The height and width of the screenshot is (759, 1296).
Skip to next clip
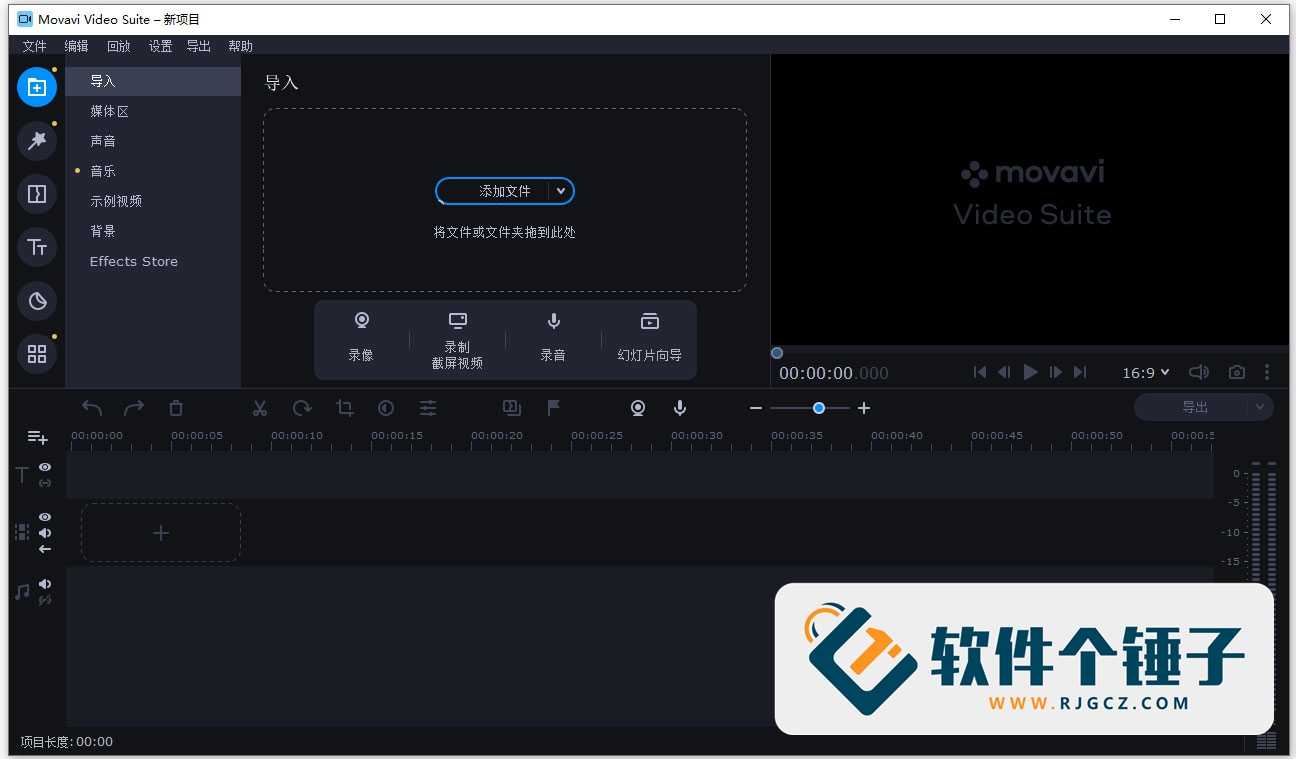[x=1080, y=372]
